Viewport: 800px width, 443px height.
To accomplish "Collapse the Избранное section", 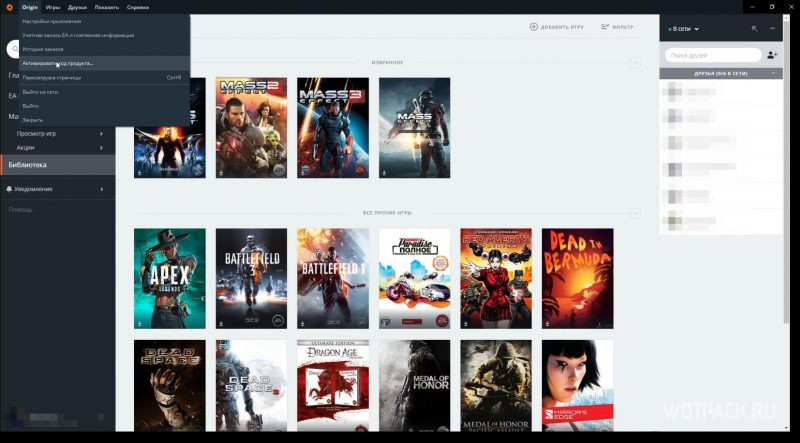I will (x=635, y=62).
